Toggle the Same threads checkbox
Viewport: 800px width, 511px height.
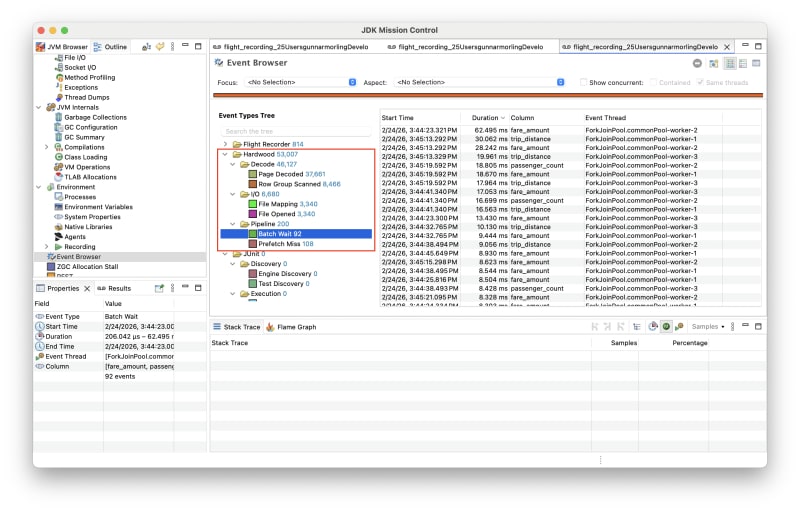699,82
